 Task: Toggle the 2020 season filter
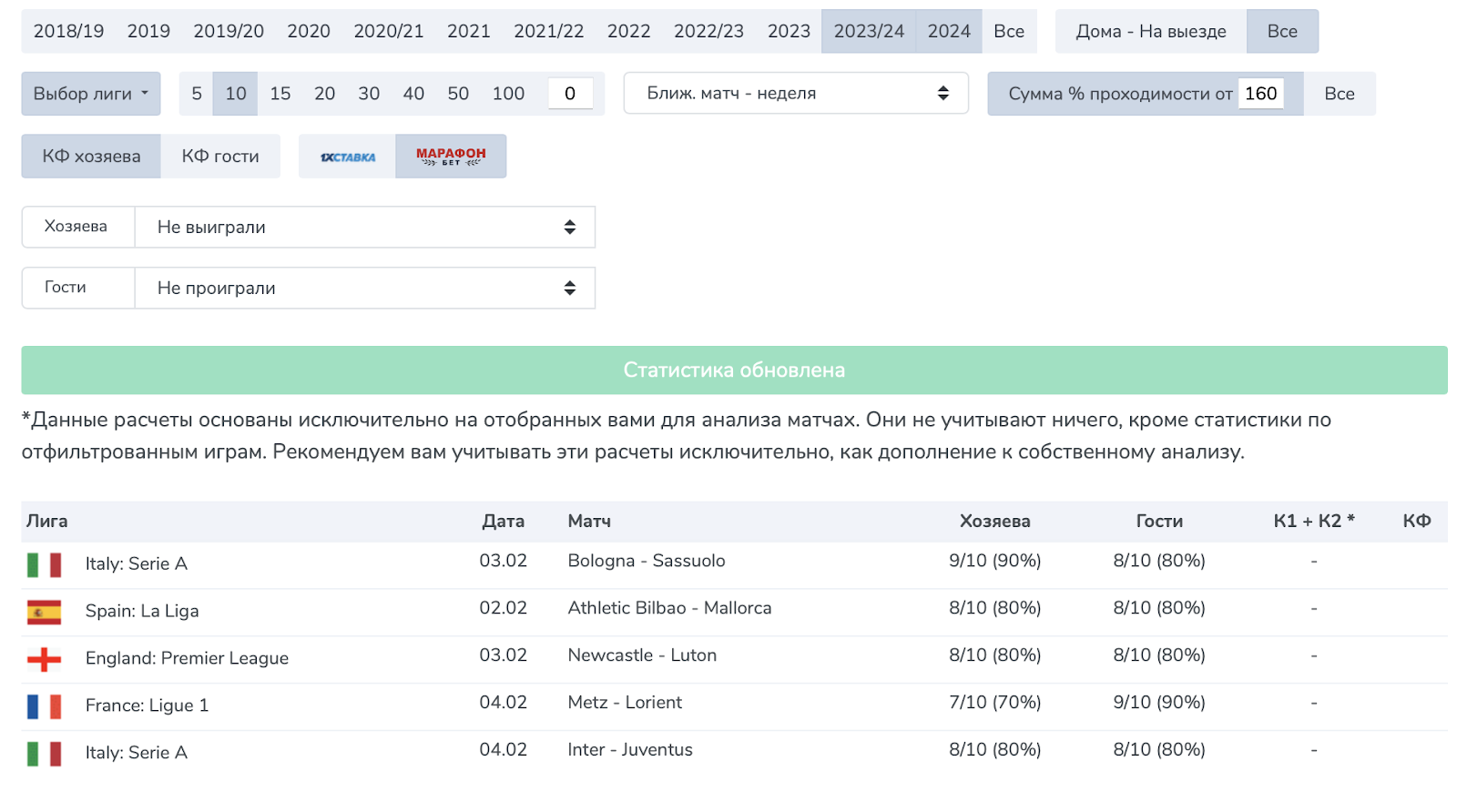[x=309, y=31]
